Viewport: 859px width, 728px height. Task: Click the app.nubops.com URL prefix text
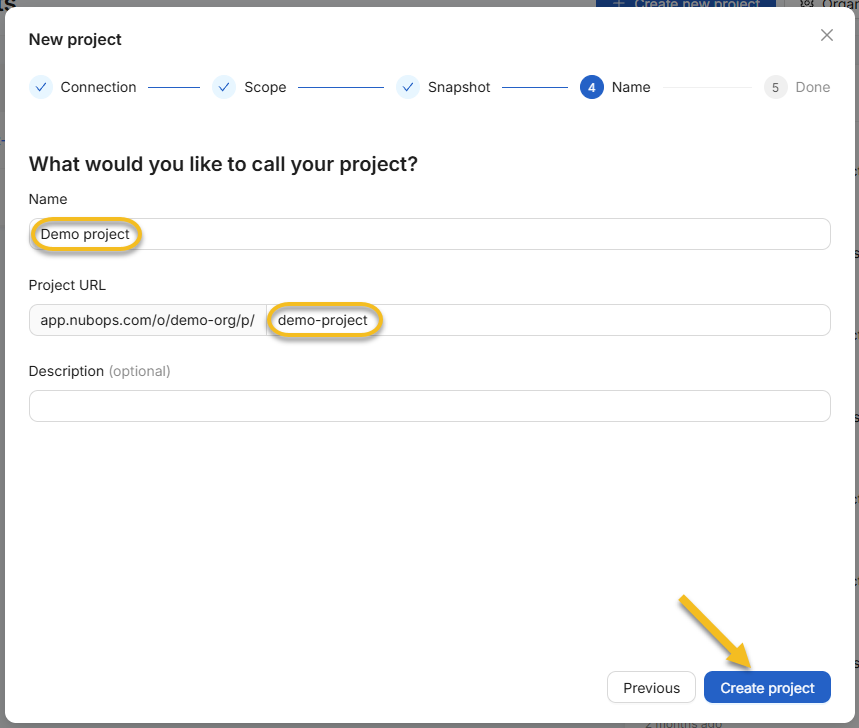click(x=147, y=320)
